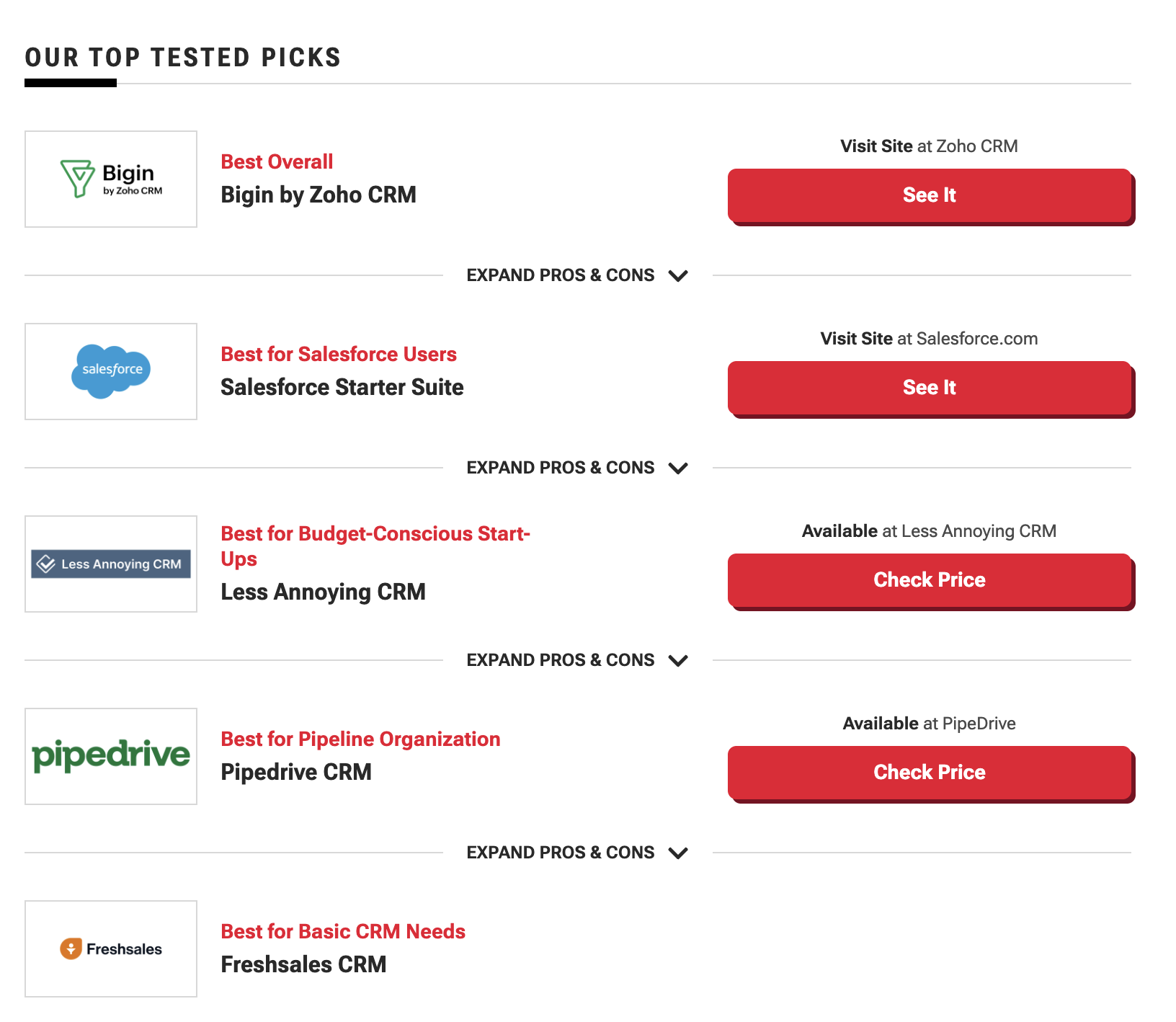Click See It for Salesforce Starter Suite

click(x=929, y=388)
